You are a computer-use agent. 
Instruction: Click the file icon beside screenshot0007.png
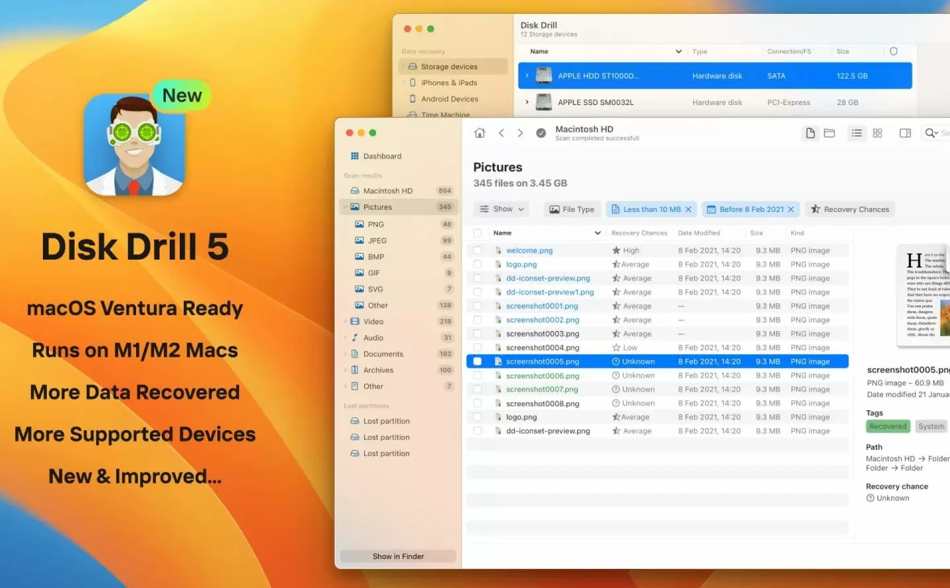click(498, 389)
